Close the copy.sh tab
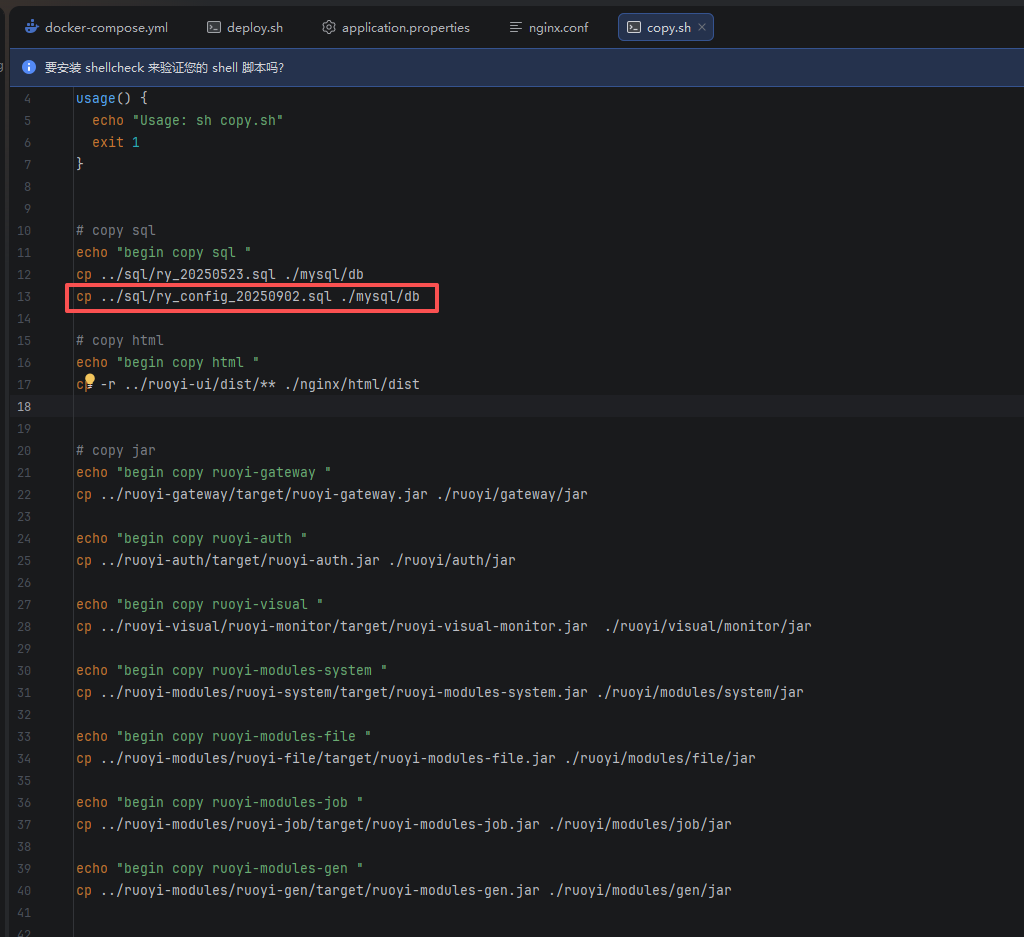1024x937 pixels. tap(702, 27)
